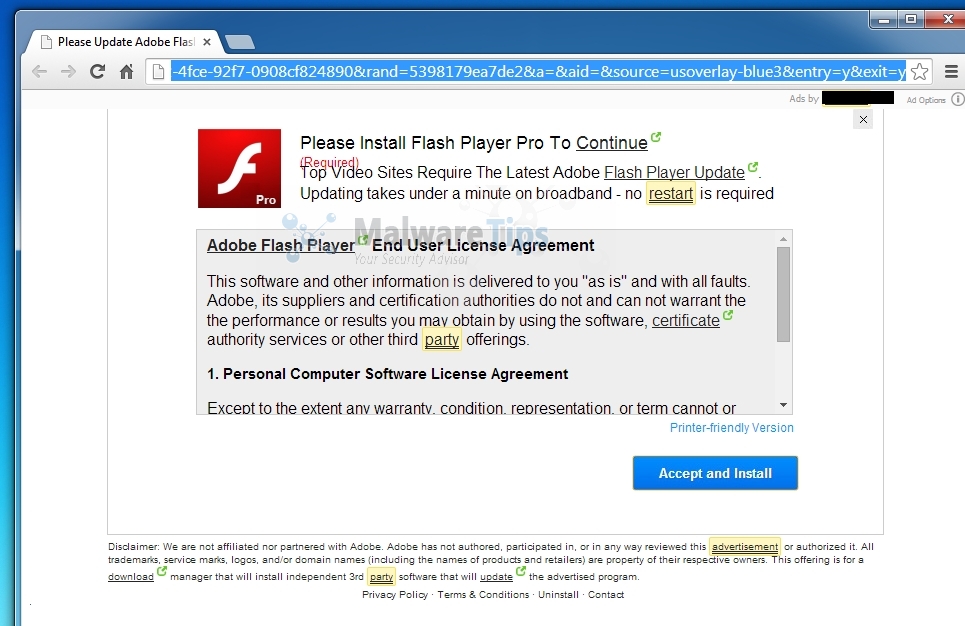Select the Please Update Adobe Flash tab
Image resolution: width=965 pixels, height=626 pixels.
(126, 42)
